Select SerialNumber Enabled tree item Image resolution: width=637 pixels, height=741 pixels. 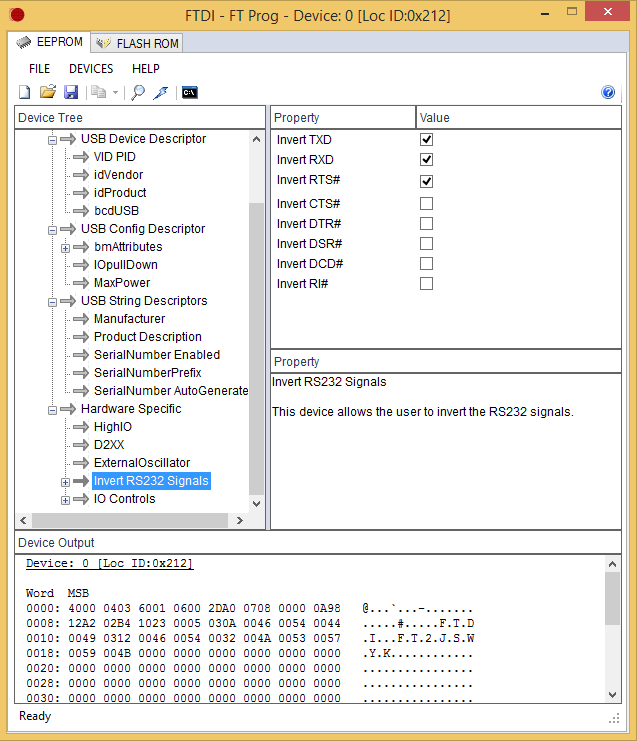click(x=157, y=354)
